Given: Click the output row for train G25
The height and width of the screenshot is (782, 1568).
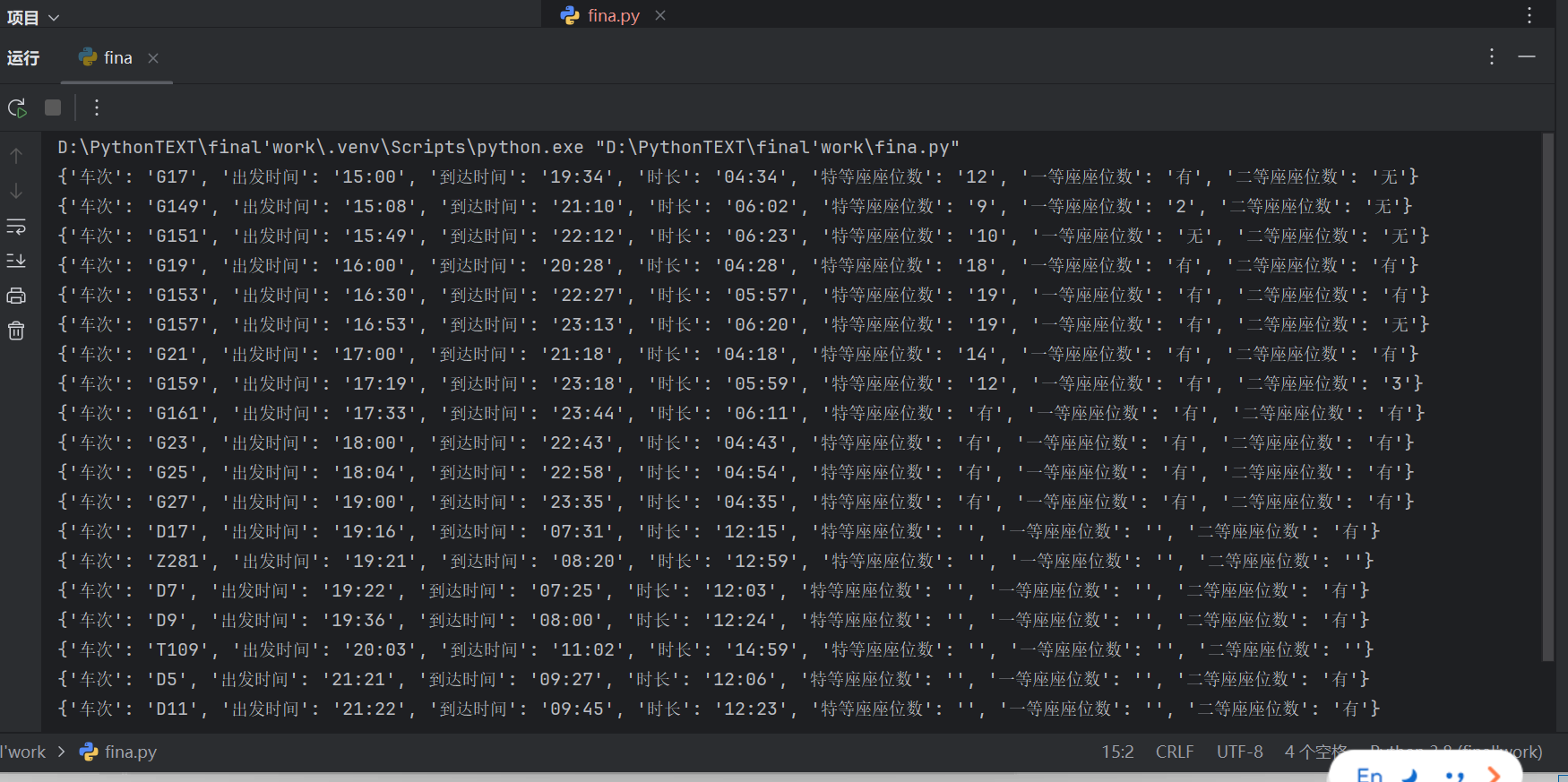Looking at the screenshot, I should pos(736,472).
